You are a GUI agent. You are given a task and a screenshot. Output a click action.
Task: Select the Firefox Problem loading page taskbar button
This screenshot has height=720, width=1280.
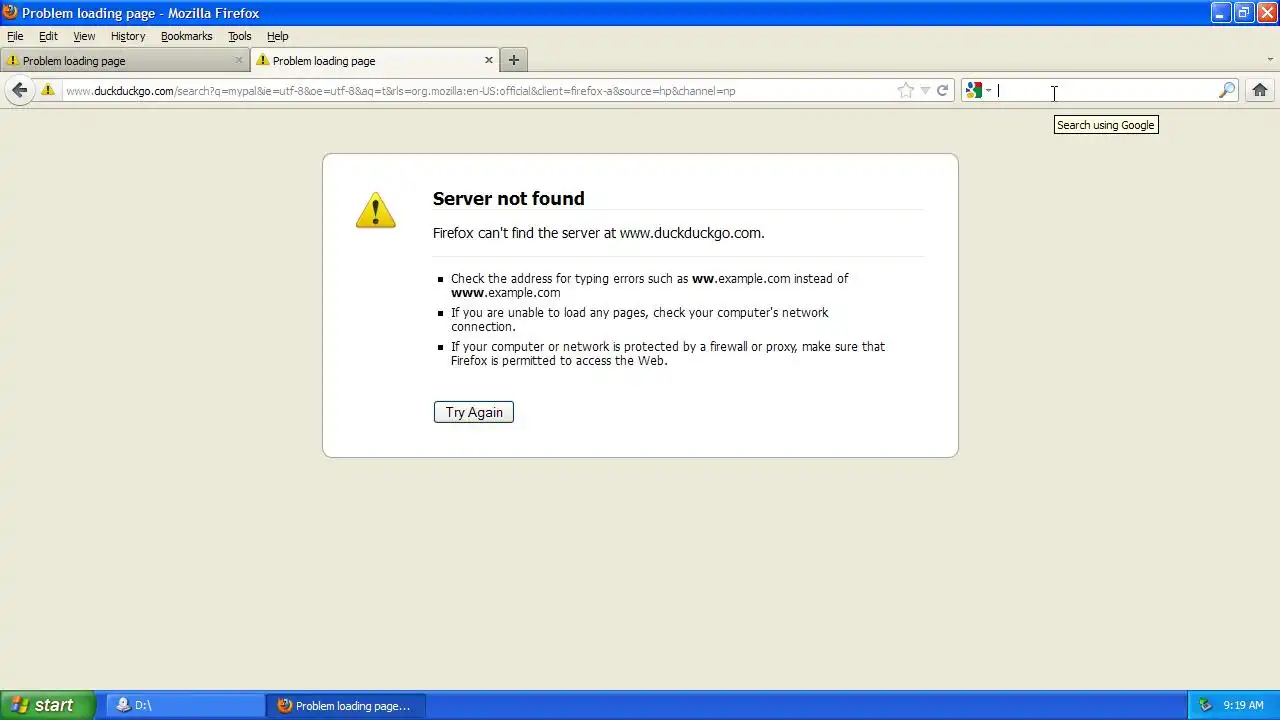346,705
